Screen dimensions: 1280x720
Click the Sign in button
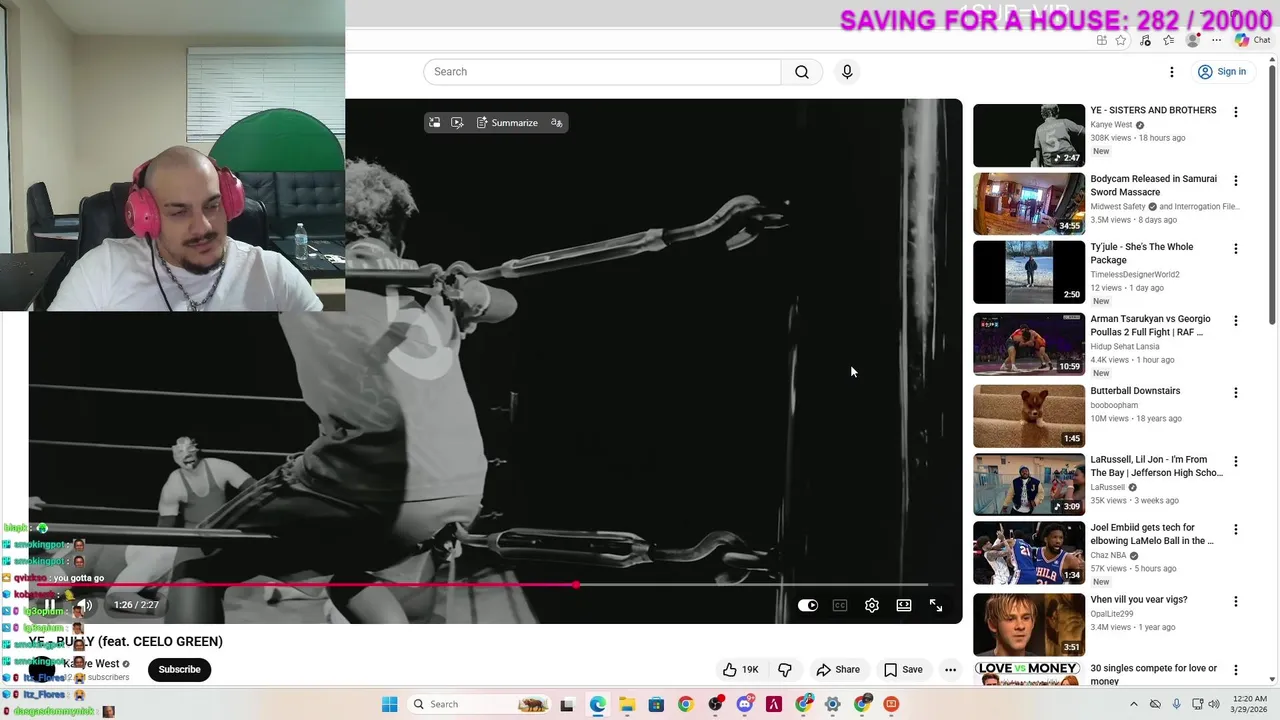pos(1222,72)
